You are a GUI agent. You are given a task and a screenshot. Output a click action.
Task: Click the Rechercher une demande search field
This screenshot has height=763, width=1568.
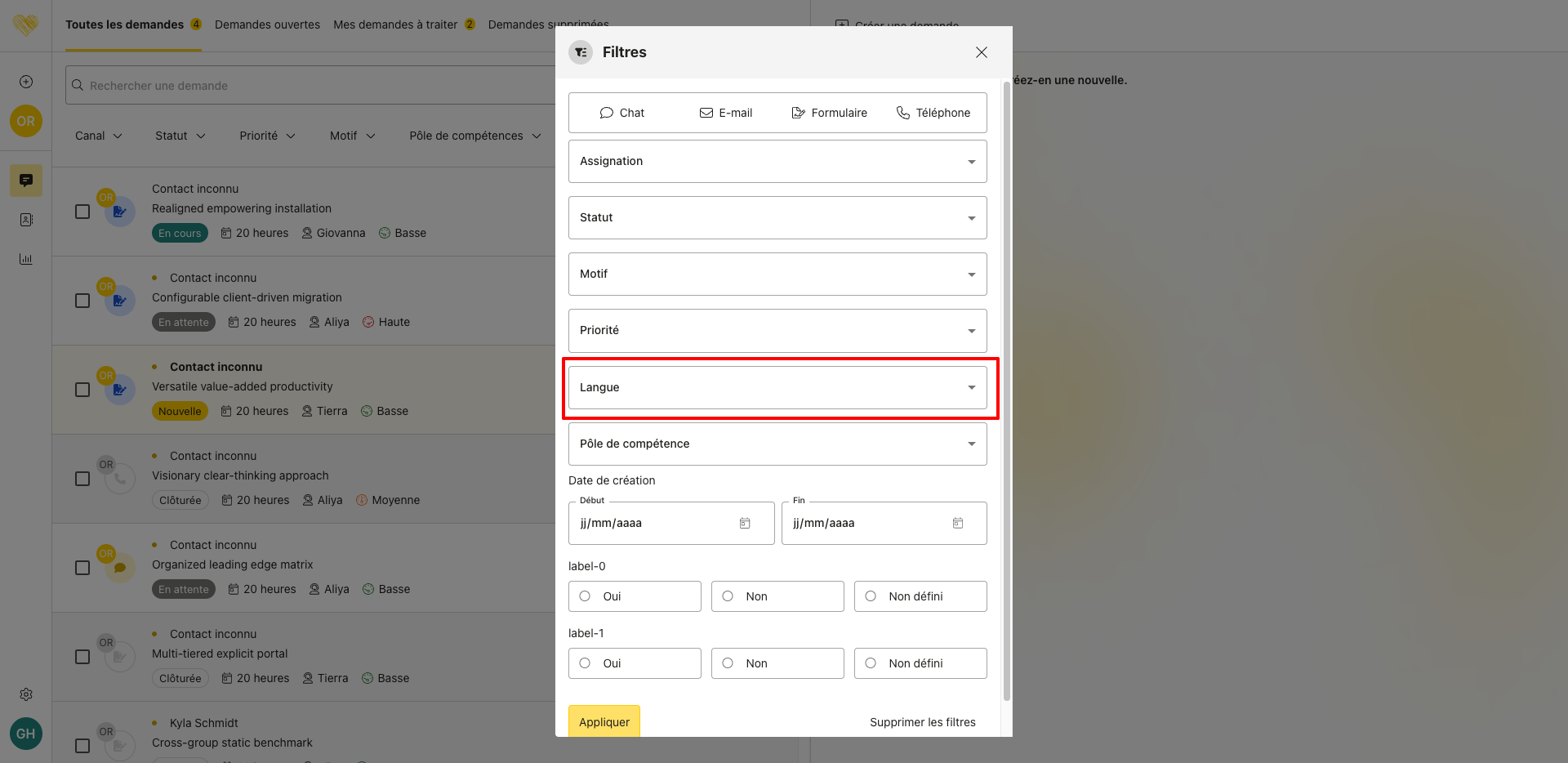310,86
